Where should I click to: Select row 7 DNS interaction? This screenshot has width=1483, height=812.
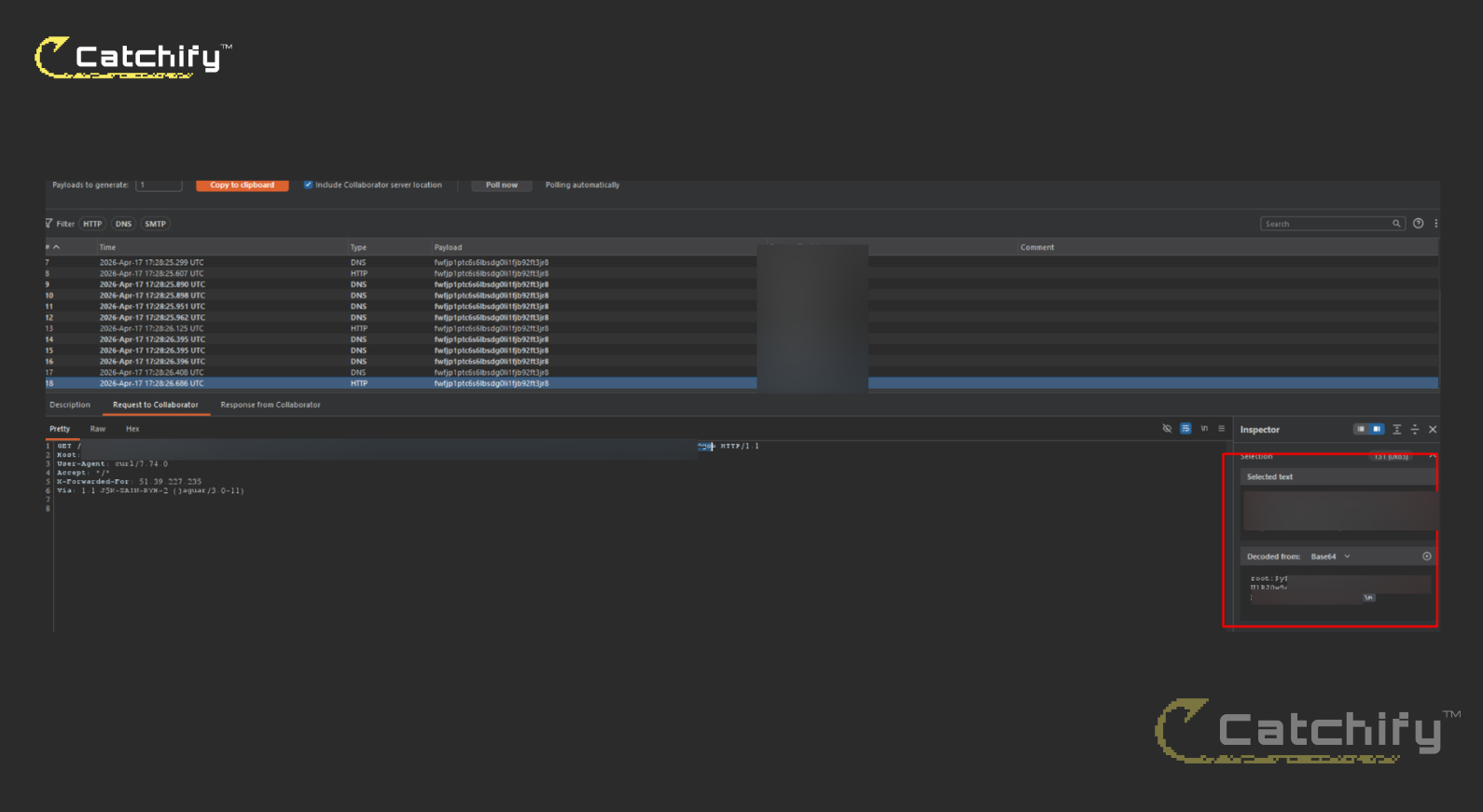pyautogui.click(x=741, y=263)
